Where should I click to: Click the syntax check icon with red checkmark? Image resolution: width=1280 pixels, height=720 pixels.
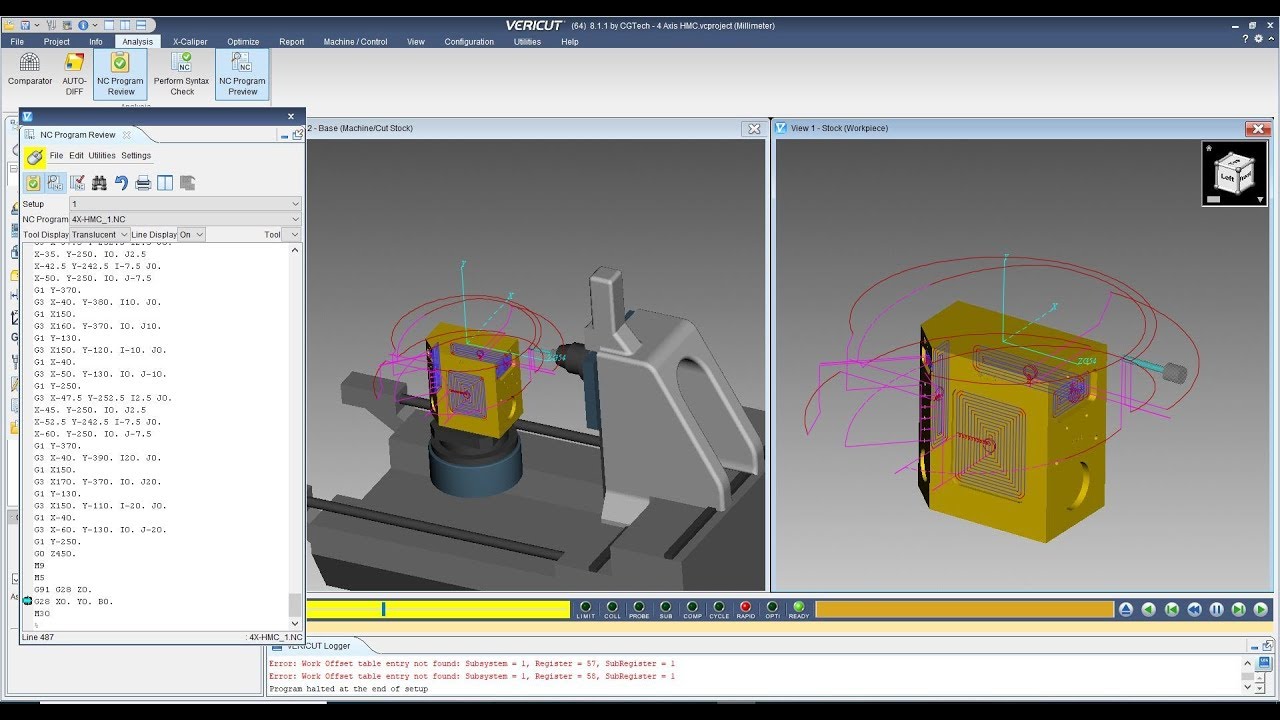(77, 183)
